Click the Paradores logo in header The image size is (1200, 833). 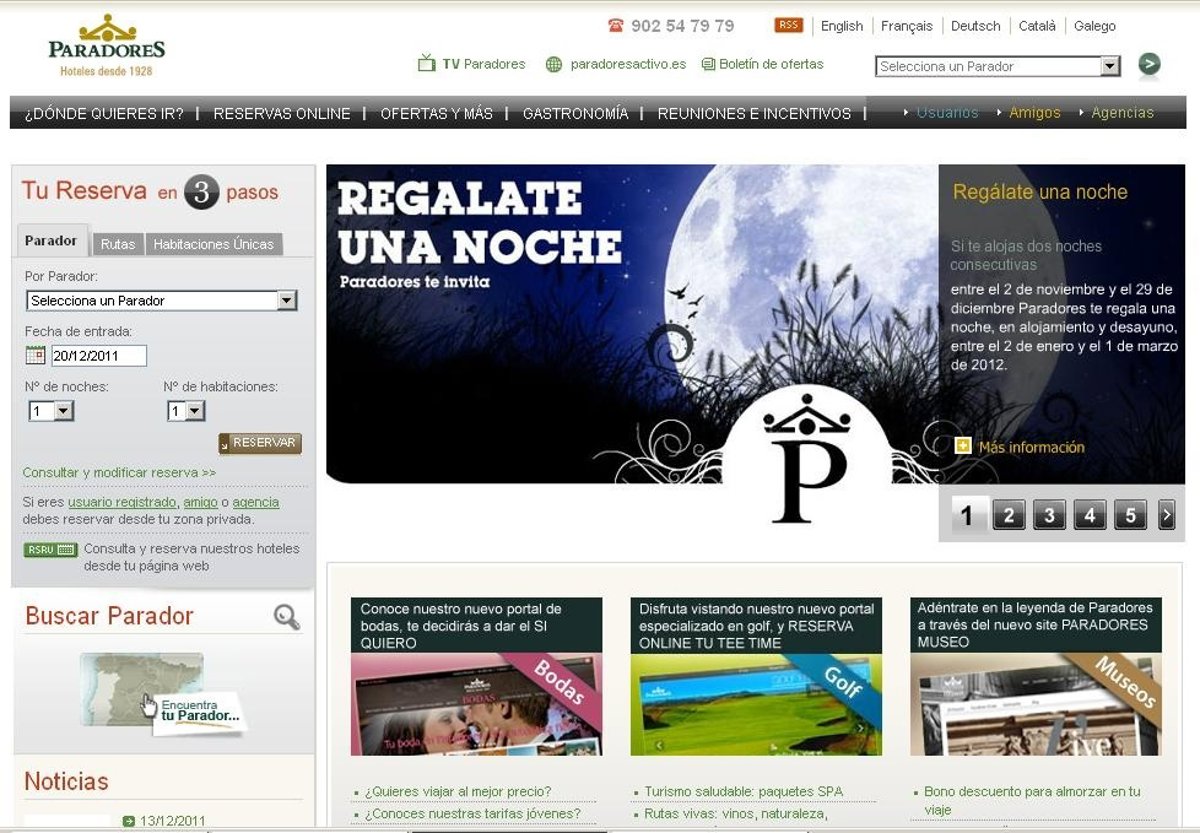(x=106, y=46)
